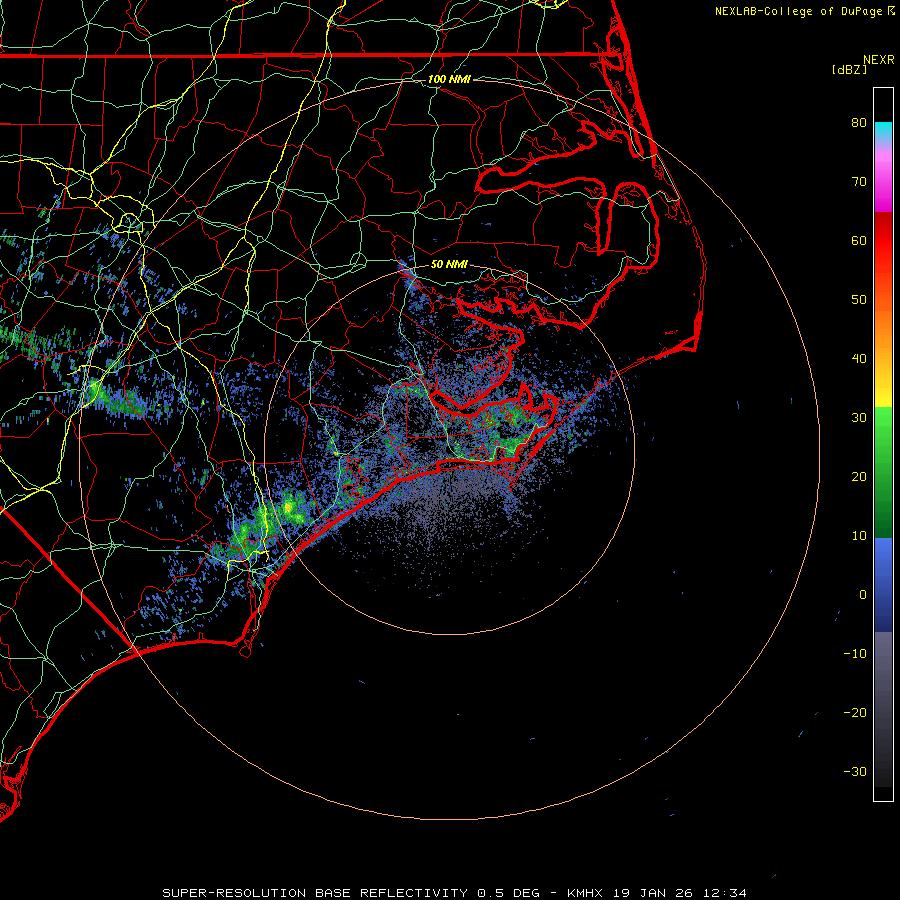This screenshot has width=900, height=900.
Task: Click the [dBZ] unit label
Action: click(x=849, y=69)
